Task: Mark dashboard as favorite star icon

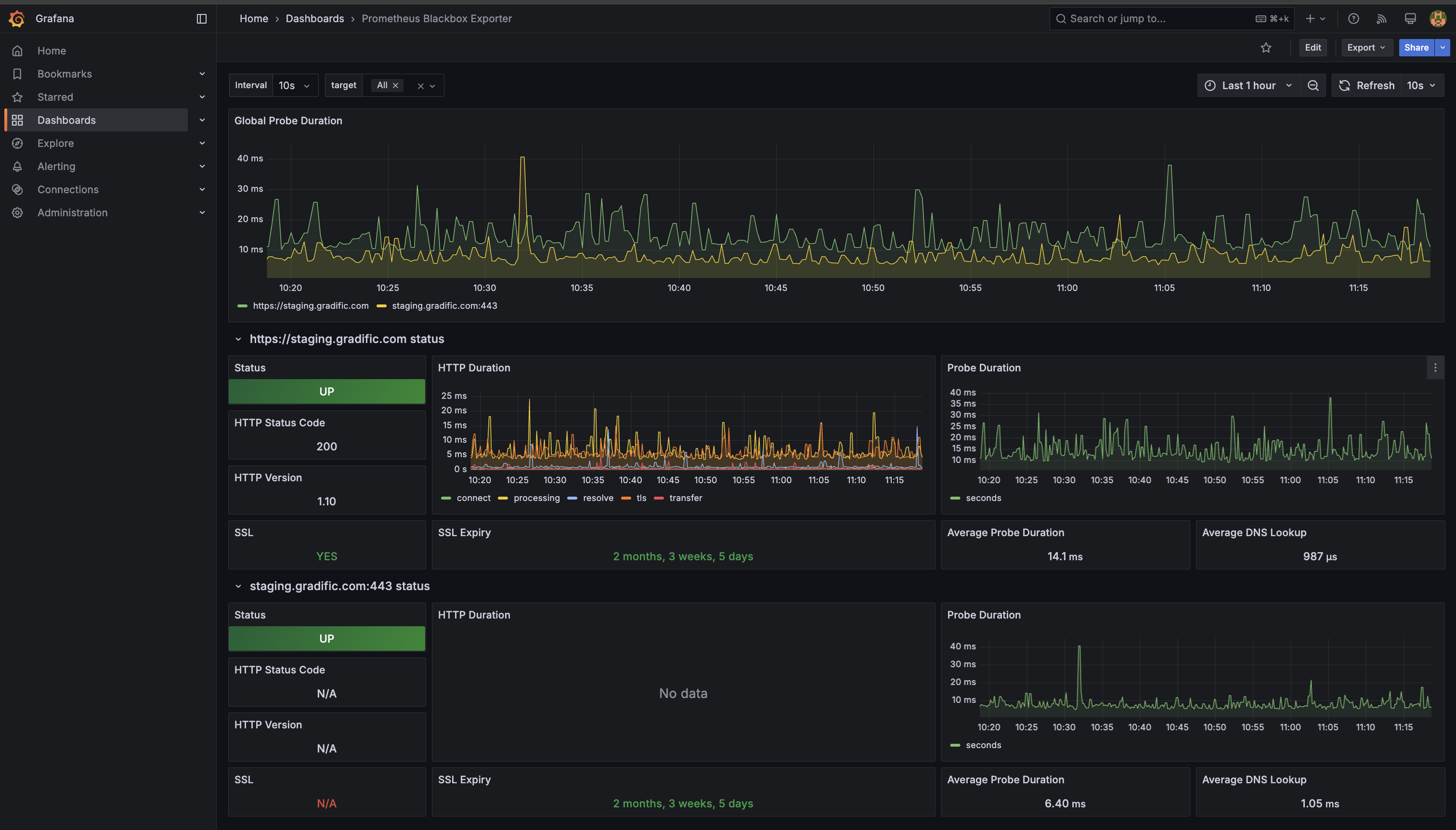Action: click(1266, 48)
